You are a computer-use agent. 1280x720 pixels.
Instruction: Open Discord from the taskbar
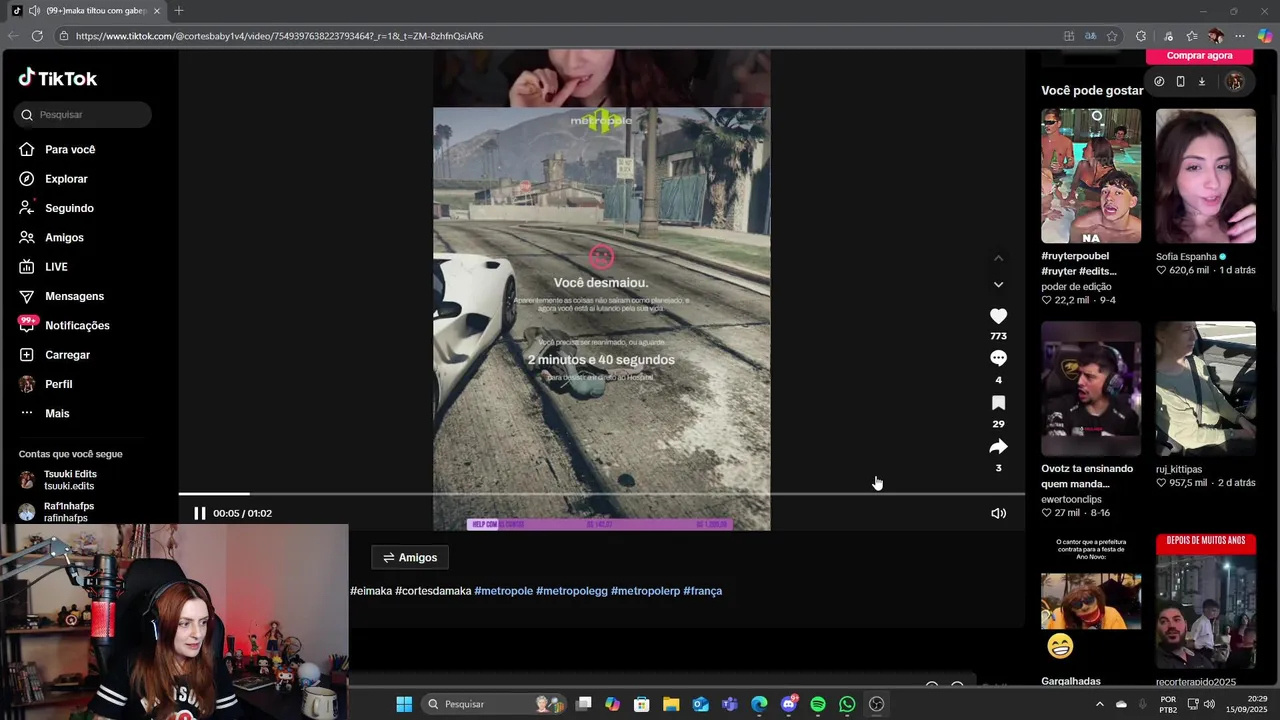pos(789,704)
